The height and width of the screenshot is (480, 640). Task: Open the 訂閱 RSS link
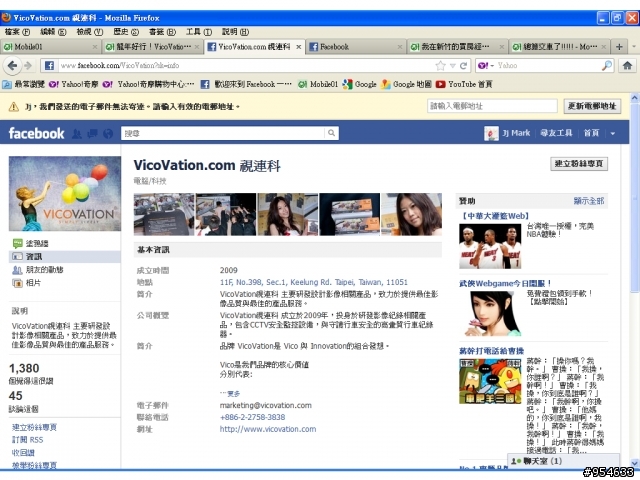(27, 440)
